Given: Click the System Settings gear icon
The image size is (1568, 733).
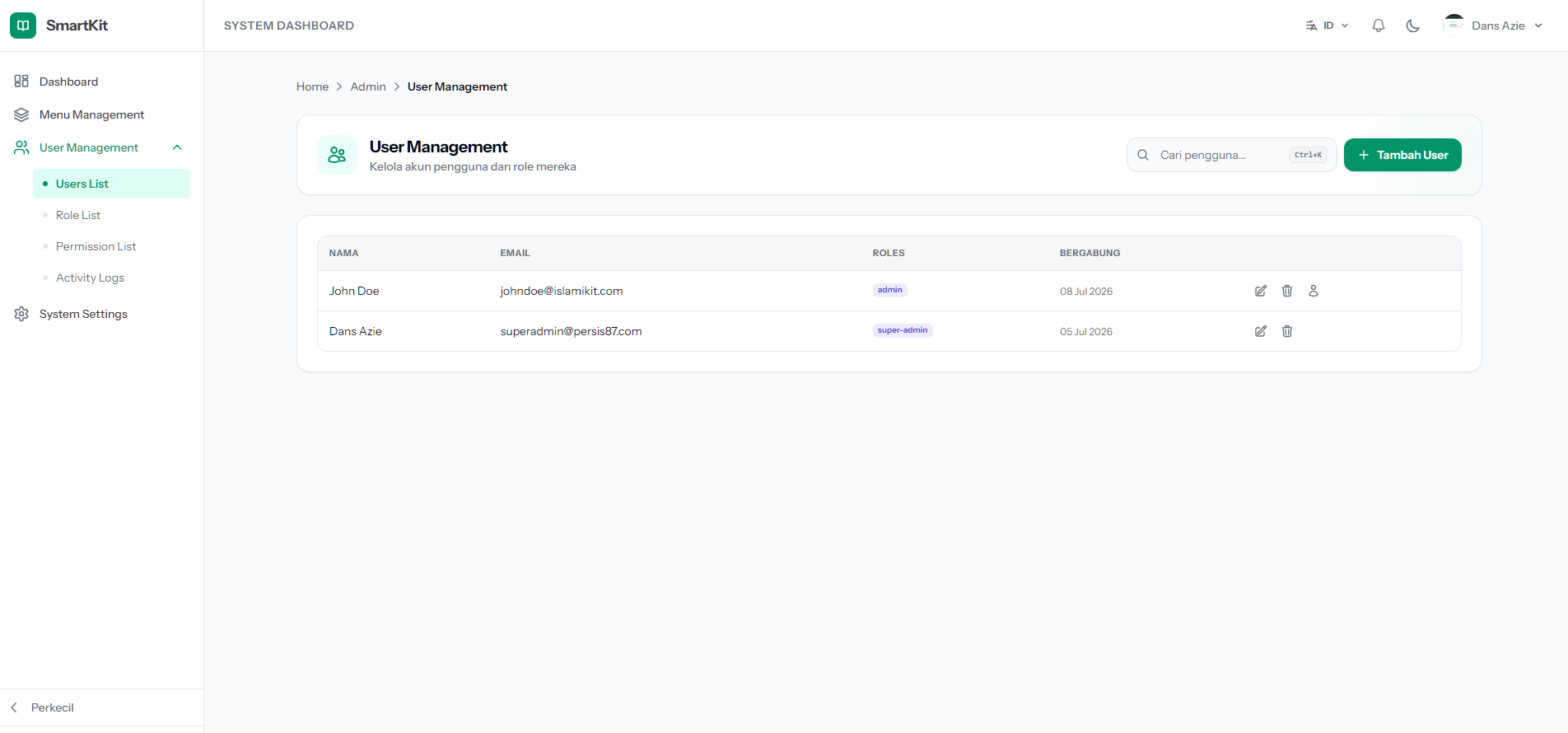Looking at the screenshot, I should click(x=21, y=314).
